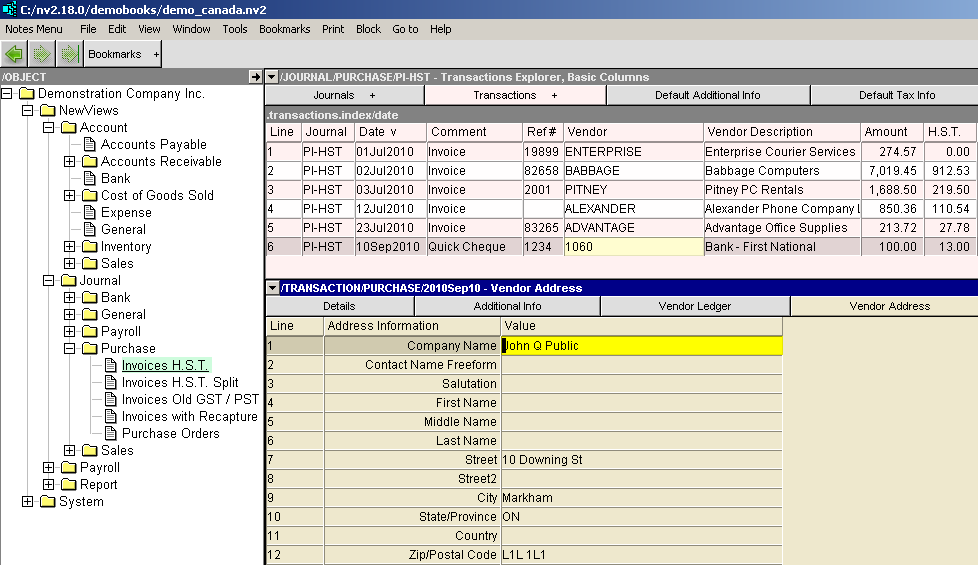Click the green back arrow button
Screen dimensions: 978x565
click(14, 54)
